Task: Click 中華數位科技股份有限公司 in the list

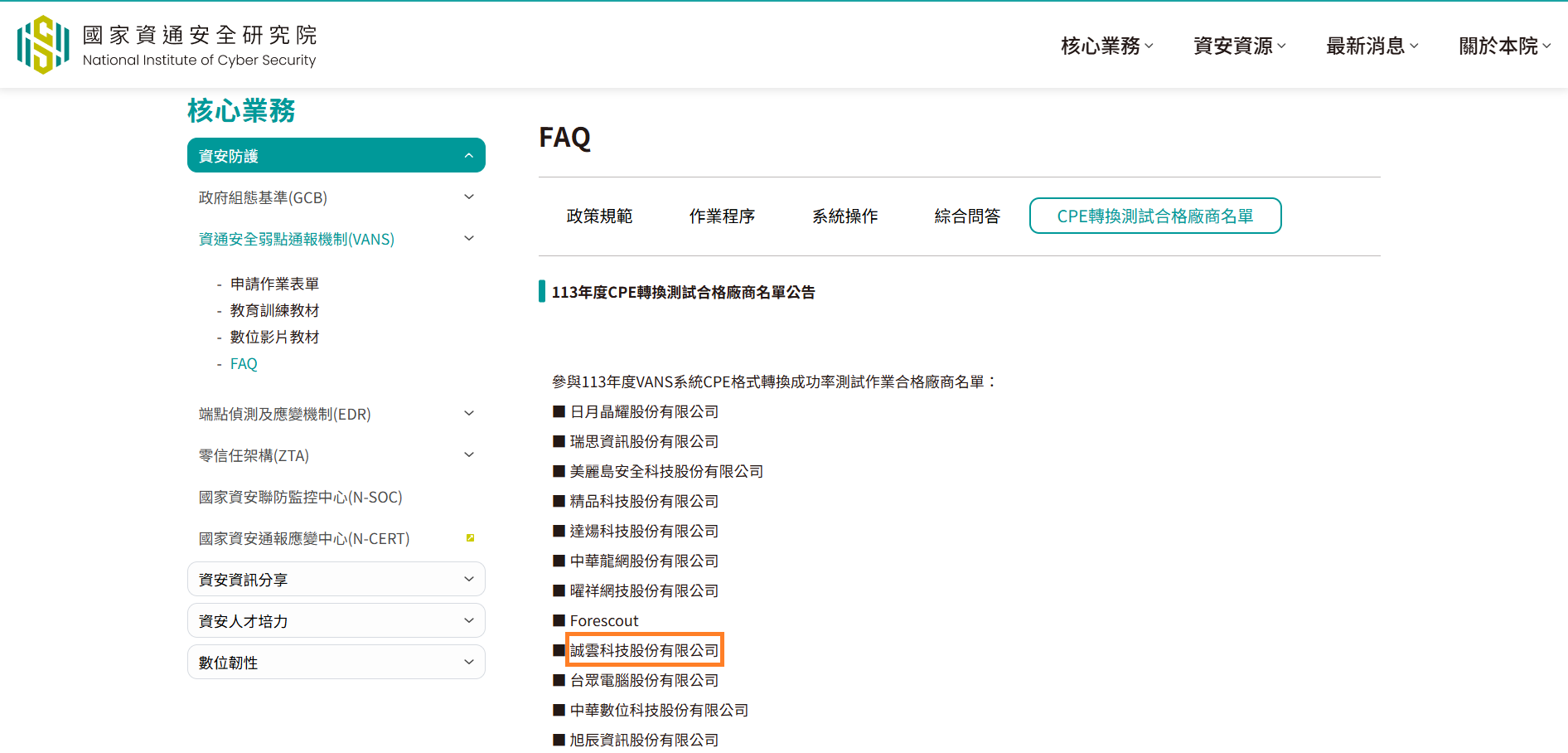Action: [659, 710]
